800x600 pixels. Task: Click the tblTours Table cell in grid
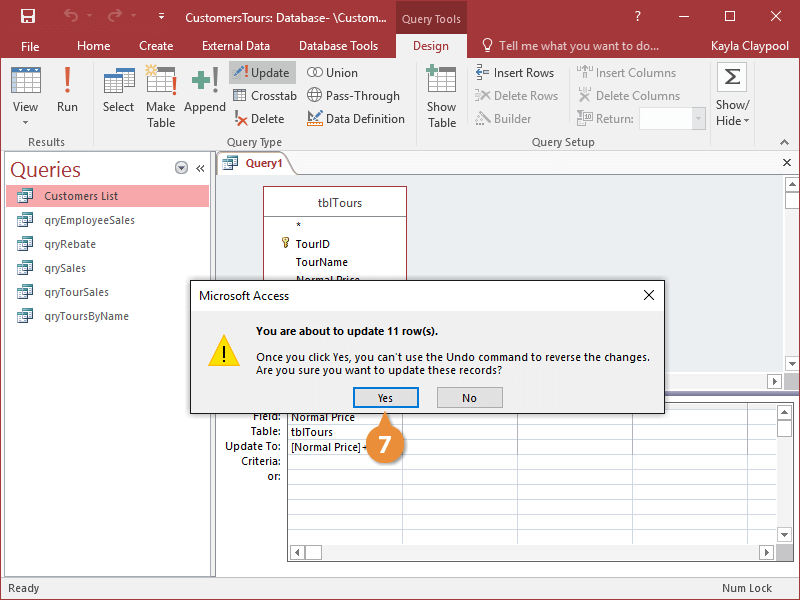[345, 432]
